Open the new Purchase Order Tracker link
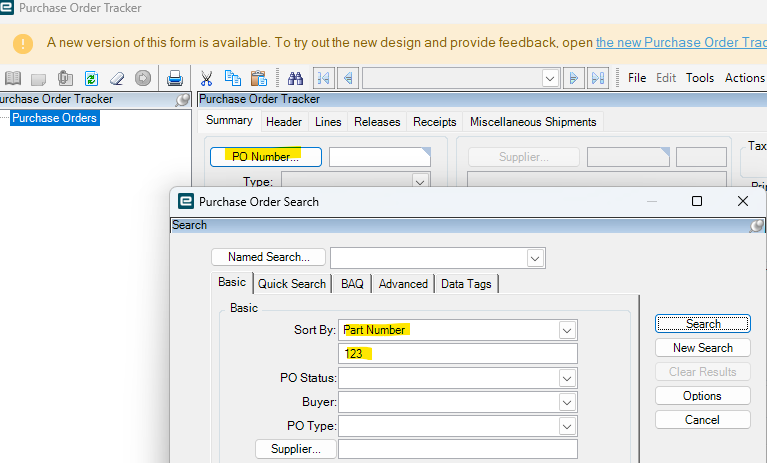 pyautogui.click(x=681, y=43)
